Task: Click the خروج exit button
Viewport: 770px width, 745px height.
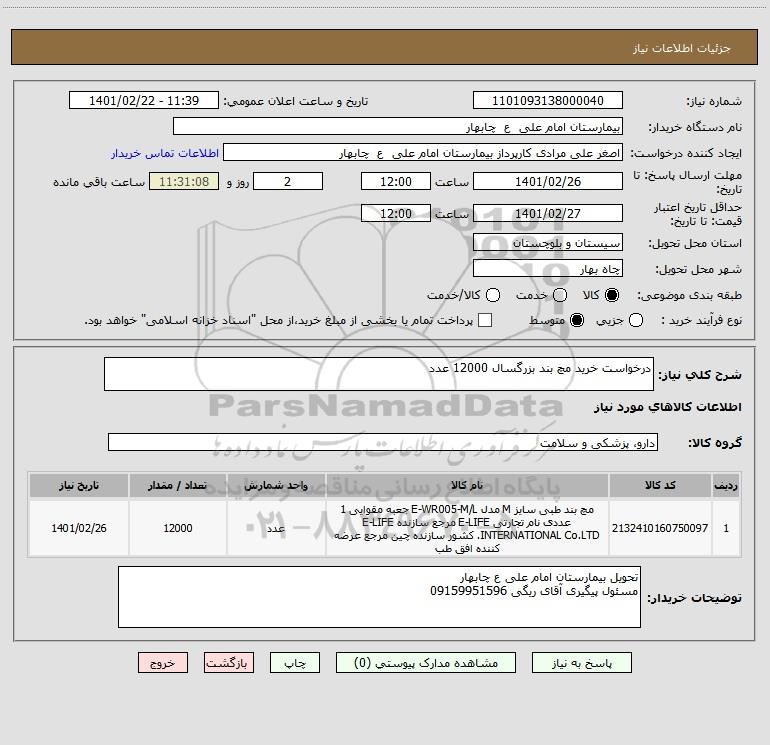Action: coord(163,663)
